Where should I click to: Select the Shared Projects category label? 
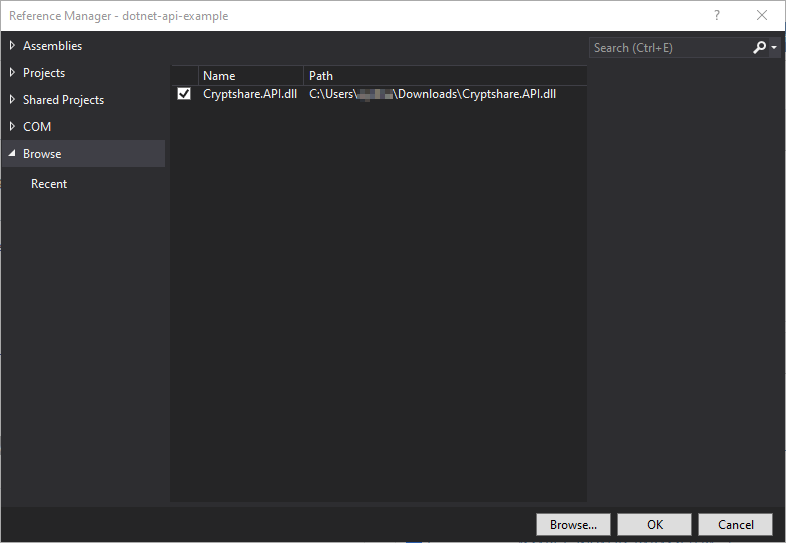pyautogui.click(x=63, y=100)
